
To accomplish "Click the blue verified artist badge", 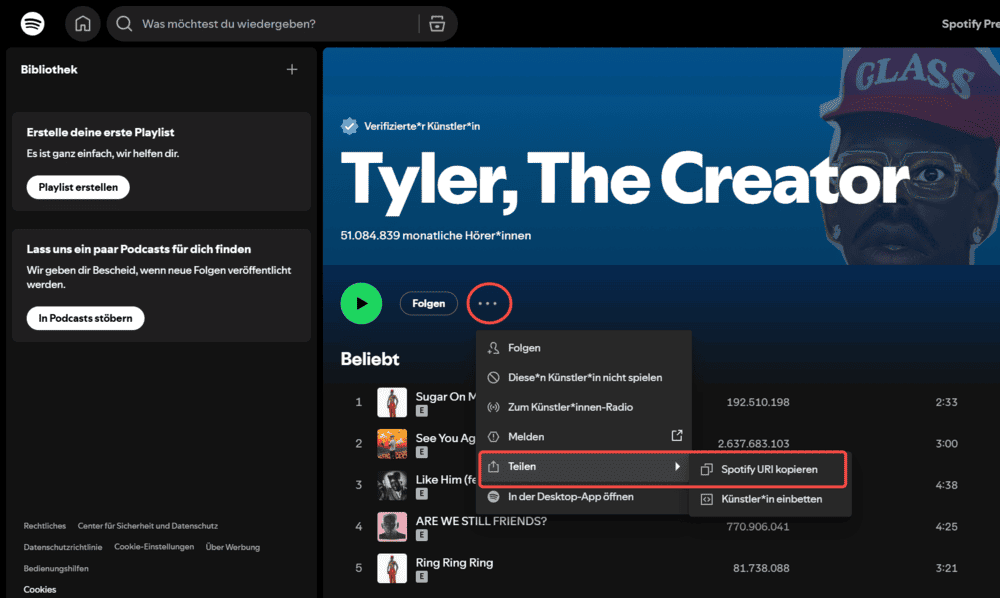I will click(349, 126).
